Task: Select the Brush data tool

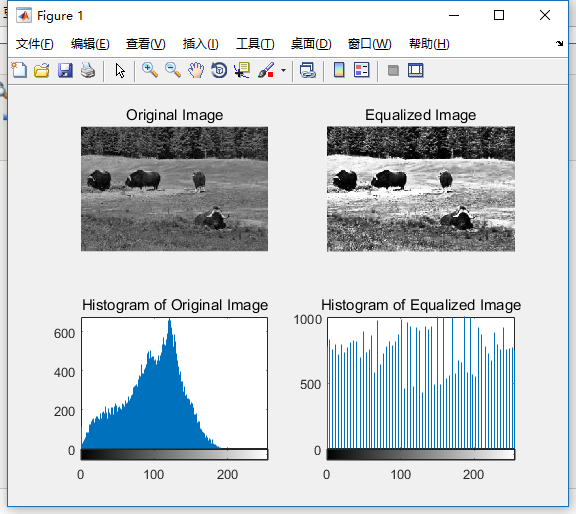Action: pyautogui.click(x=266, y=70)
